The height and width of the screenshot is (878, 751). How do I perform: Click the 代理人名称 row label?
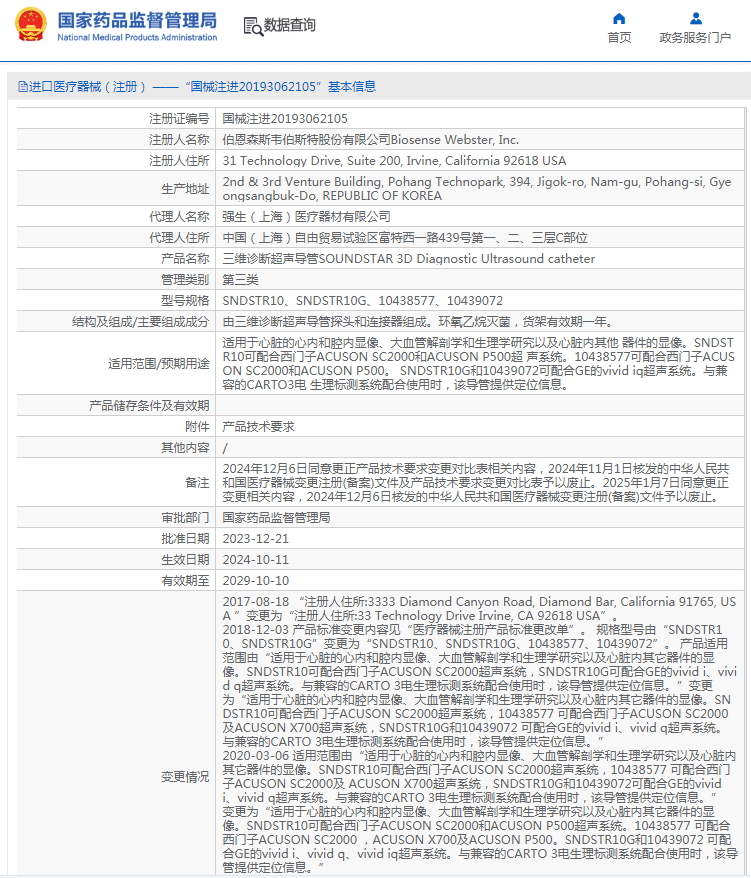tap(179, 217)
